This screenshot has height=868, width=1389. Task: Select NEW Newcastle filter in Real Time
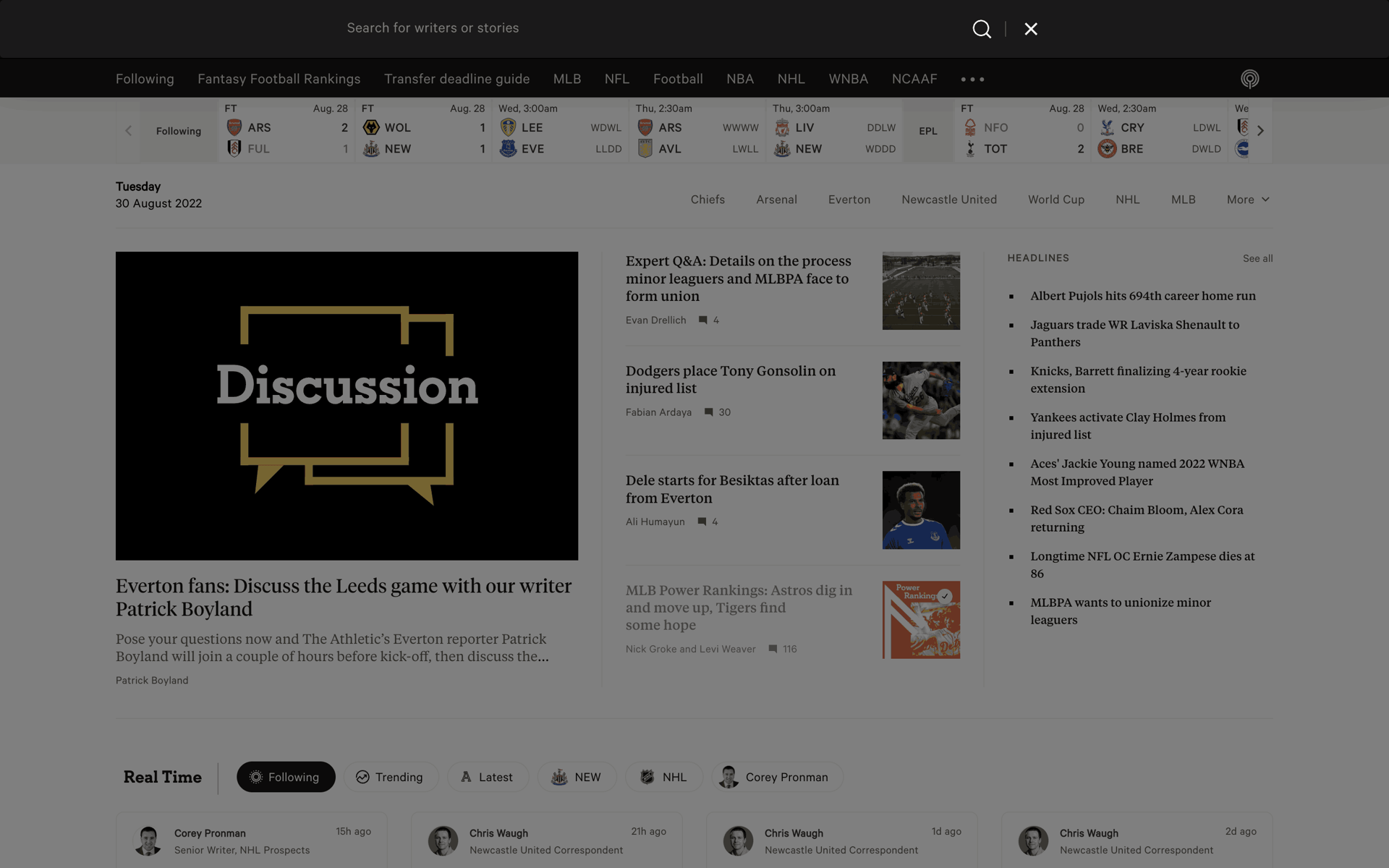tap(577, 777)
